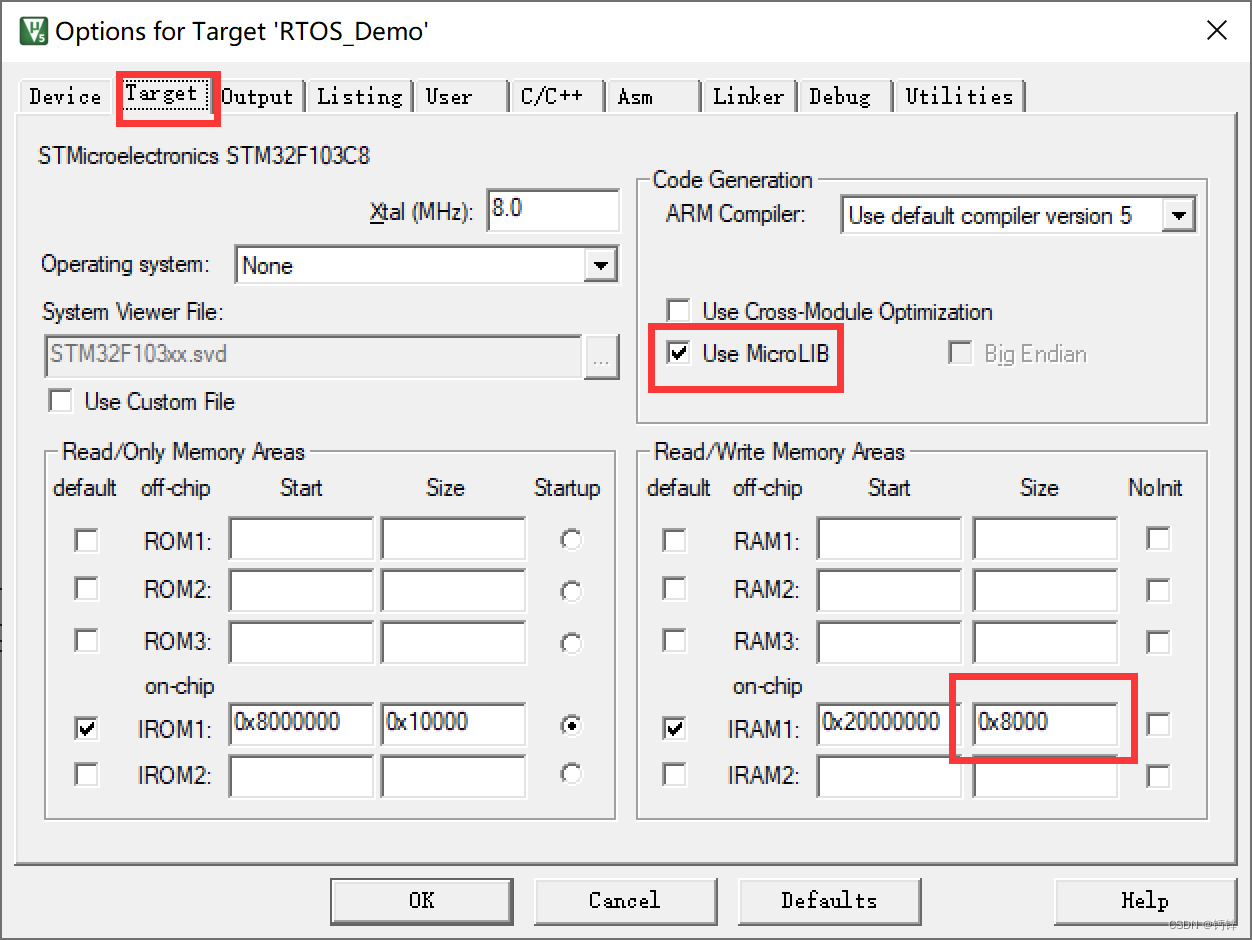Click the Defaults button
This screenshot has height=940, width=1252.
(829, 900)
